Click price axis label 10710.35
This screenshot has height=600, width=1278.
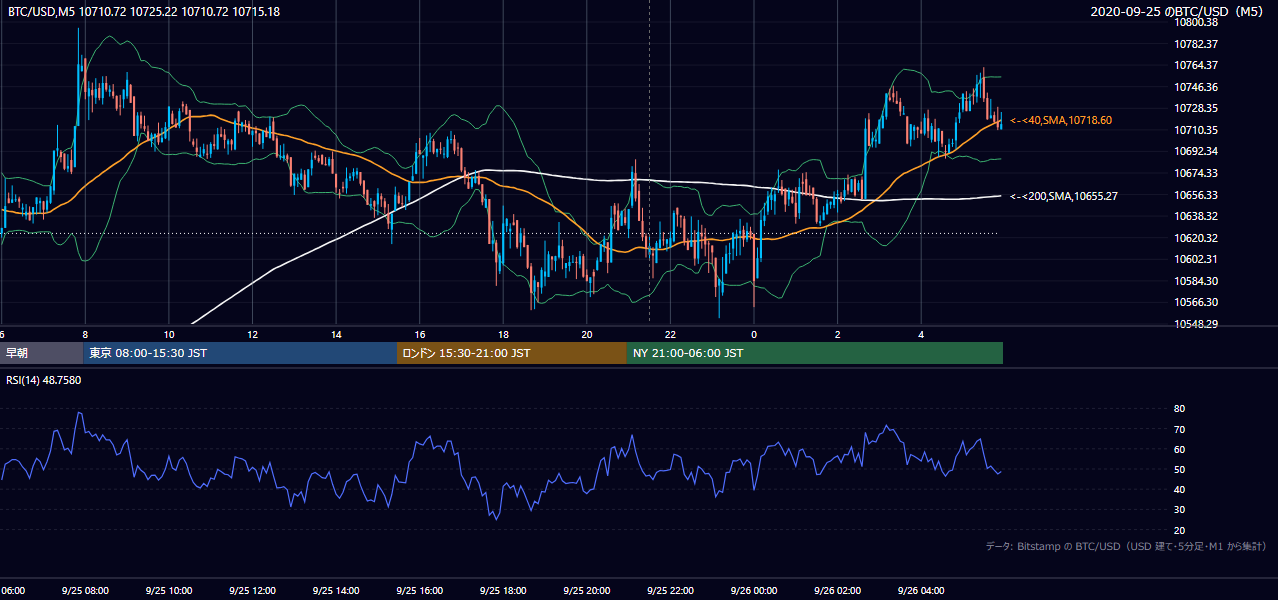pyautogui.click(x=1196, y=130)
